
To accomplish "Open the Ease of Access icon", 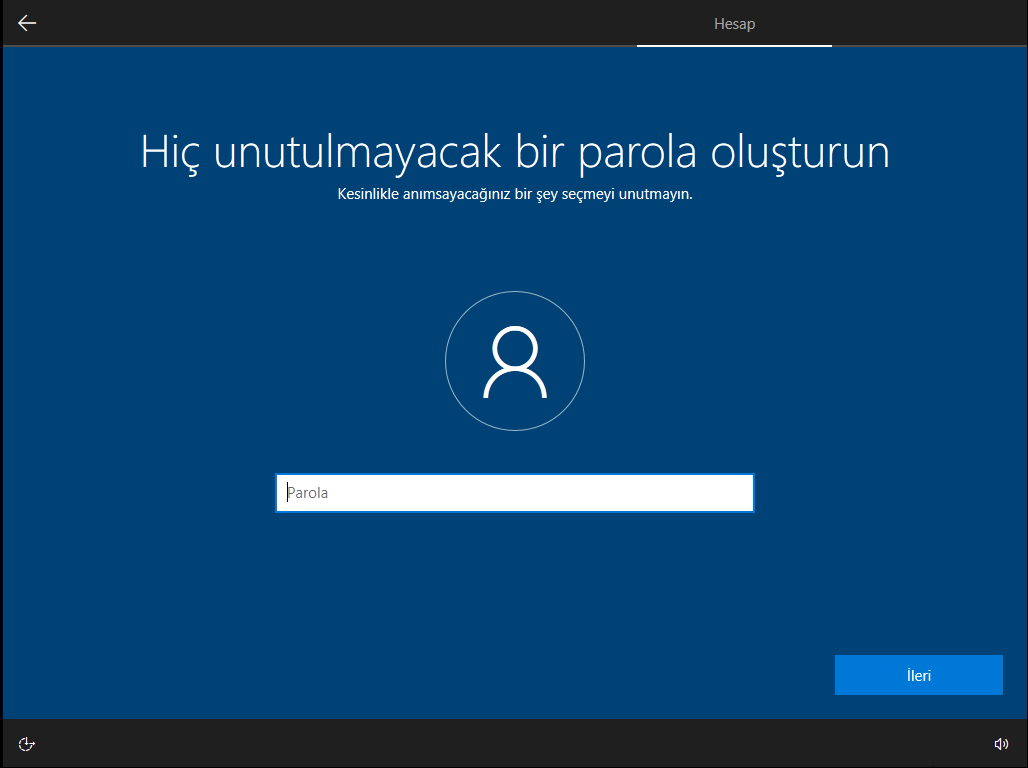I will (x=27, y=743).
